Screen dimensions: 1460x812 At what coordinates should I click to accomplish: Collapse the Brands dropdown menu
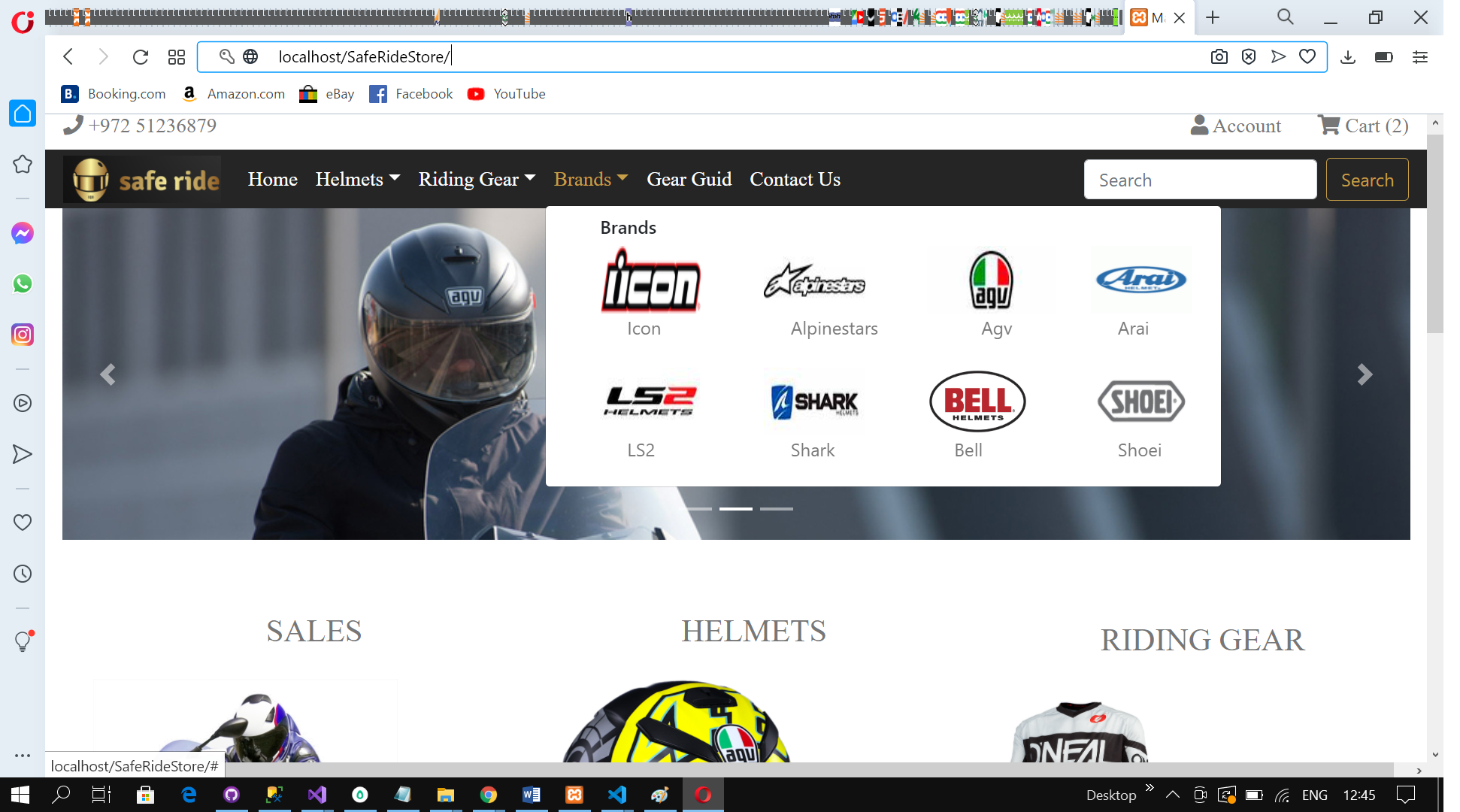pos(590,179)
